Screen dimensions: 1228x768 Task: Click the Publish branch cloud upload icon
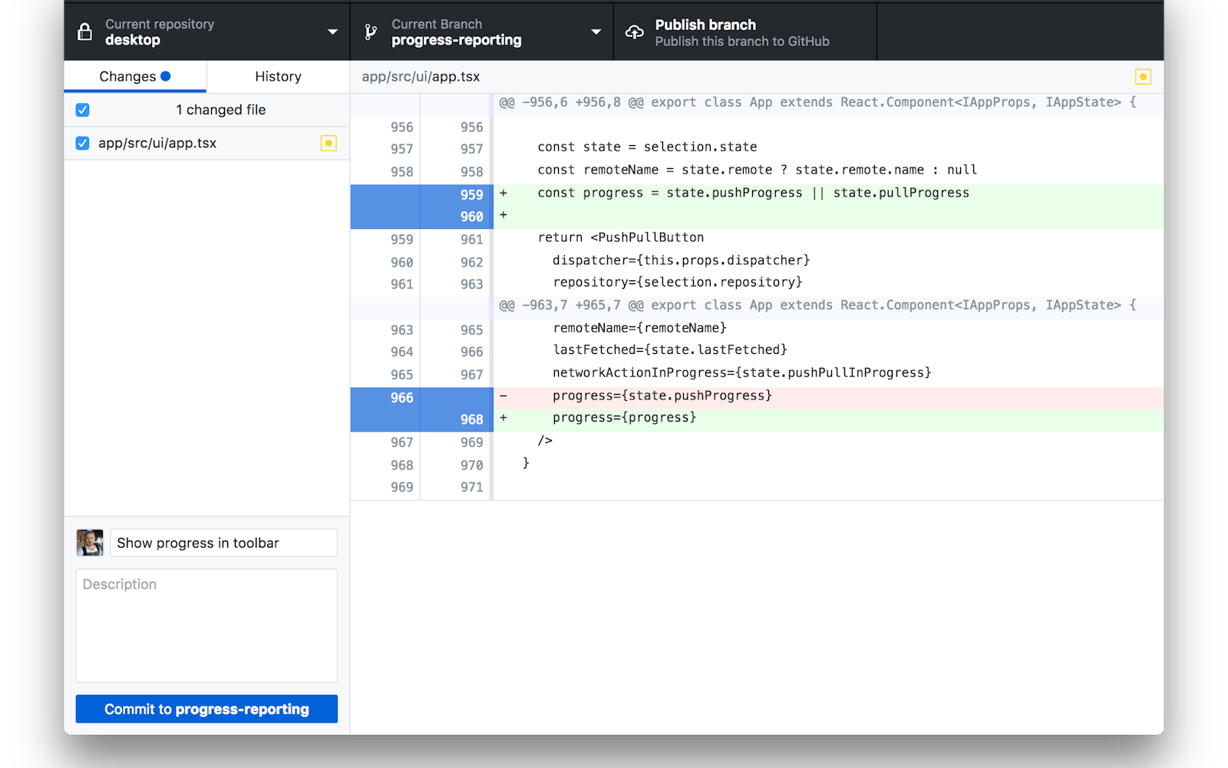(x=634, y=31)
